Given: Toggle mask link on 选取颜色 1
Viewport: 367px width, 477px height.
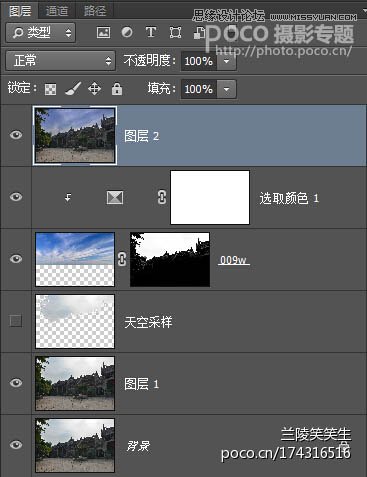Looking at the screenshot, I should pos(162,197).
